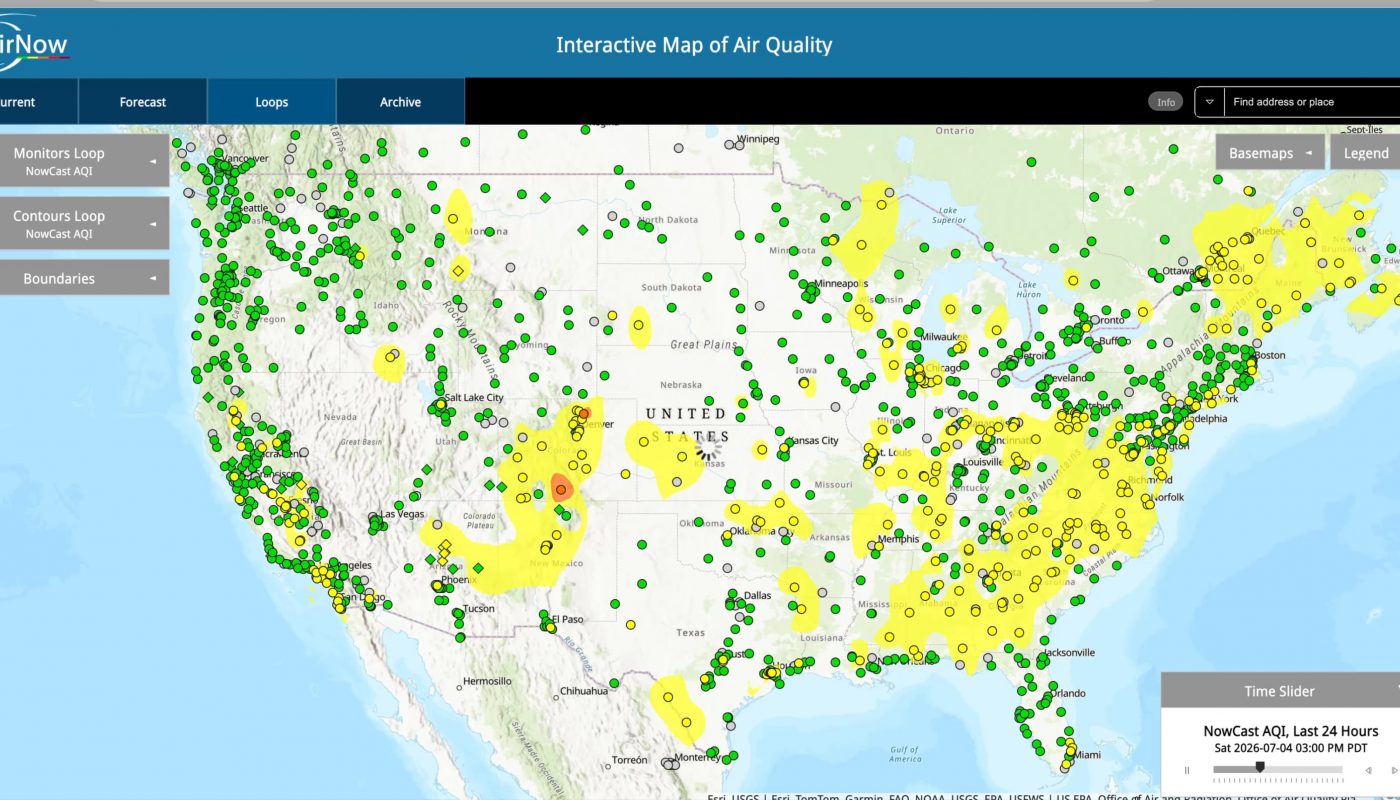Image resolution: width=1400 pixels, height=800 pixels.
Task: Click the Info button
Action: [1165, 102]
